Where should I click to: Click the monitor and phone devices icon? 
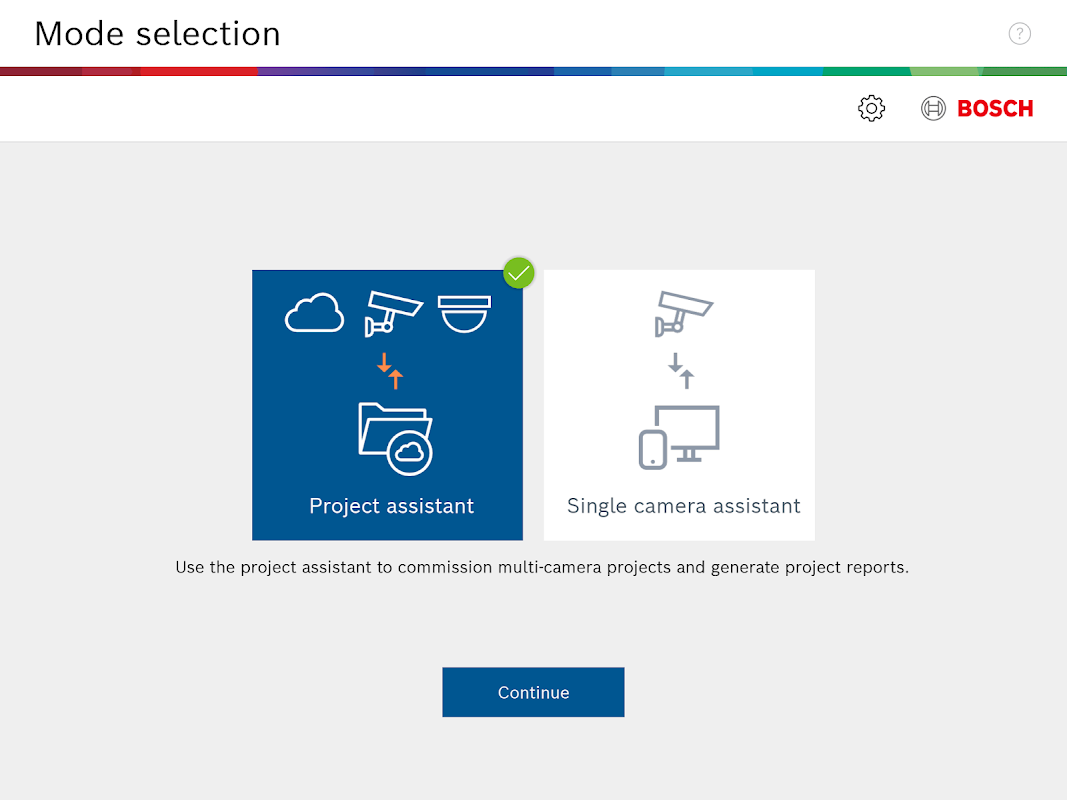pos(679,437)
